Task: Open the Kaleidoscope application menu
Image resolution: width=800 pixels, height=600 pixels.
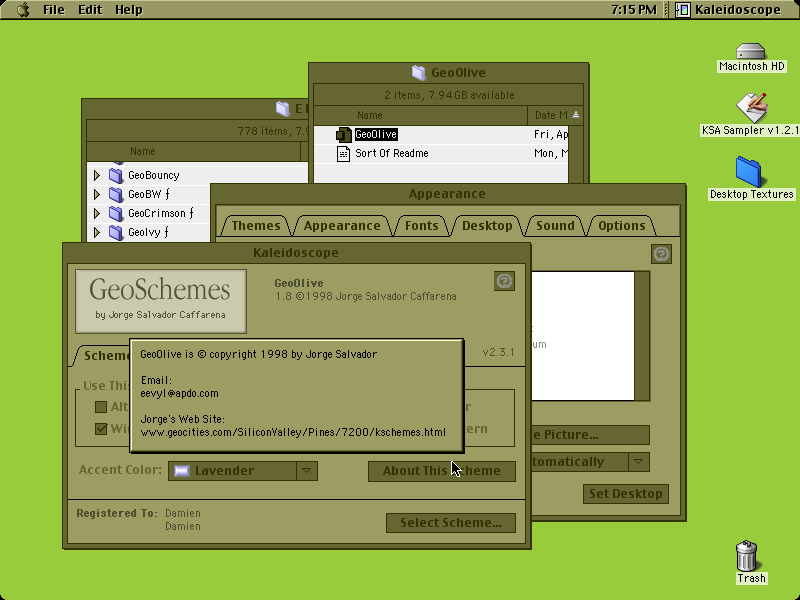Action: click(730, 10)
